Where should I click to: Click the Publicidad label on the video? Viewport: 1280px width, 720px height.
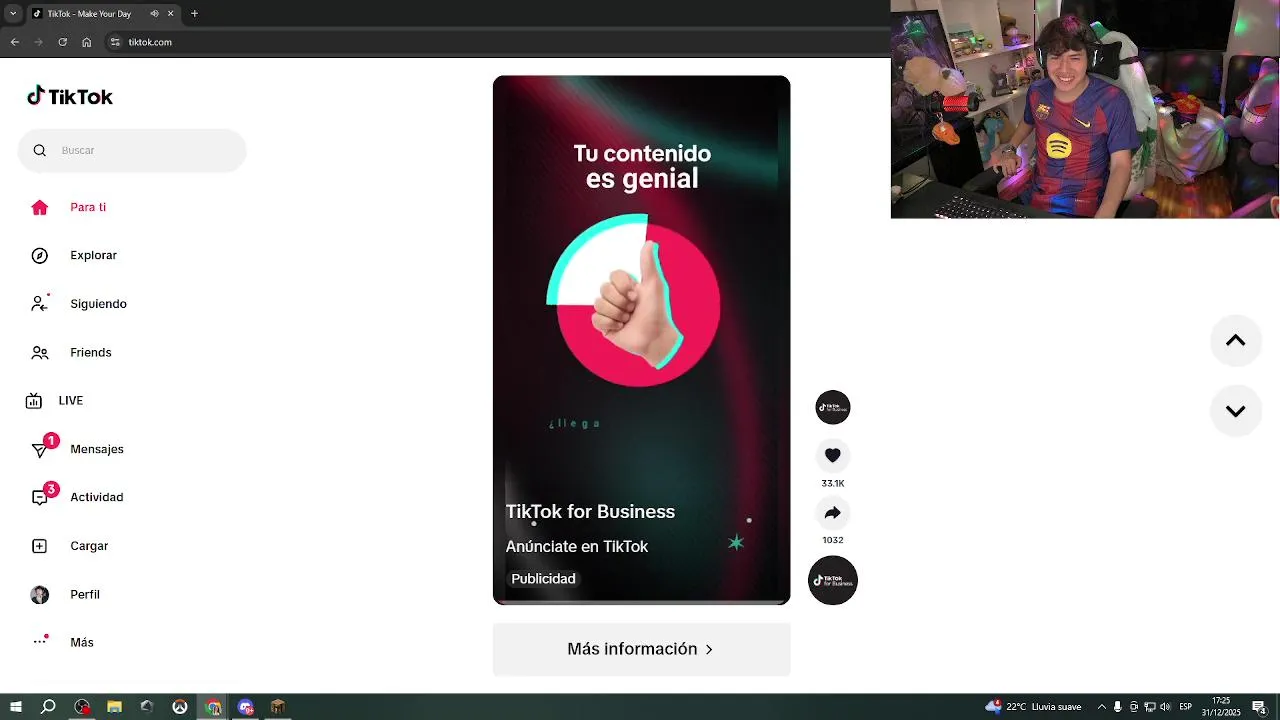click(x=543, y=579)
